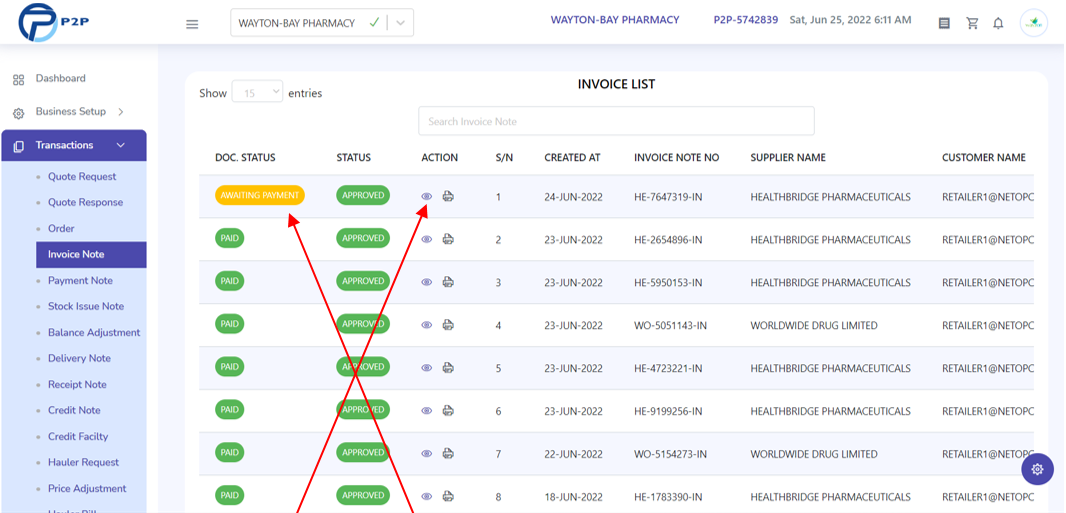The image size is (1066, 513).
Task: Open the WAYTON-BAY PHARMACY business dropdown
Action: coord(322,23)
